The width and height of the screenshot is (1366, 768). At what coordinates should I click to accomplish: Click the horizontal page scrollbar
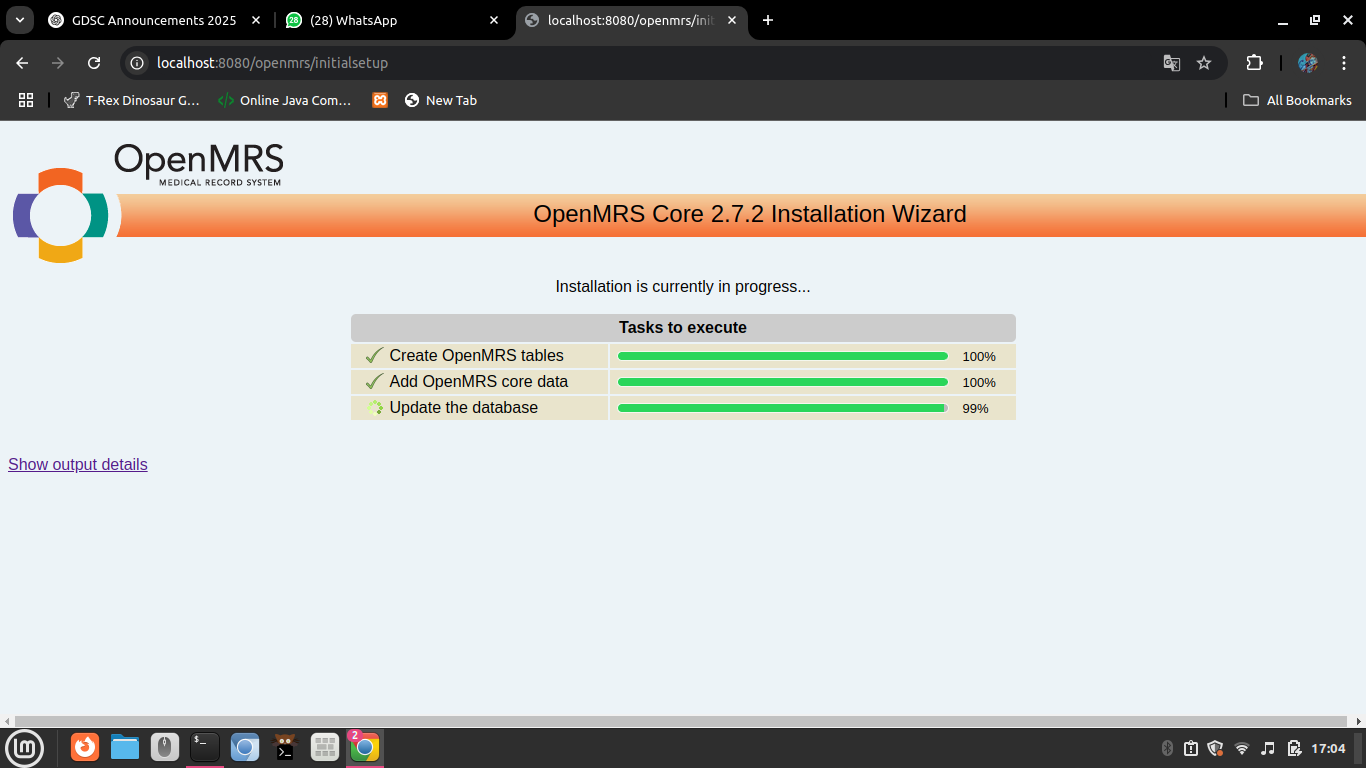(681, 721)
